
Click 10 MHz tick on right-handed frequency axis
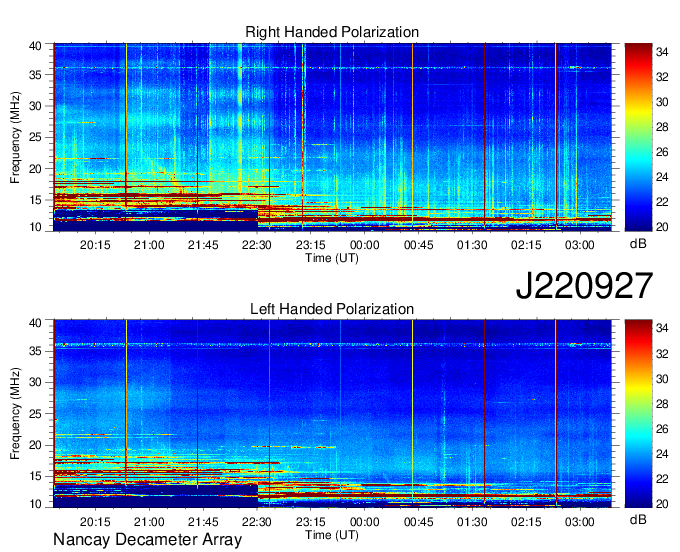(35, 227)
